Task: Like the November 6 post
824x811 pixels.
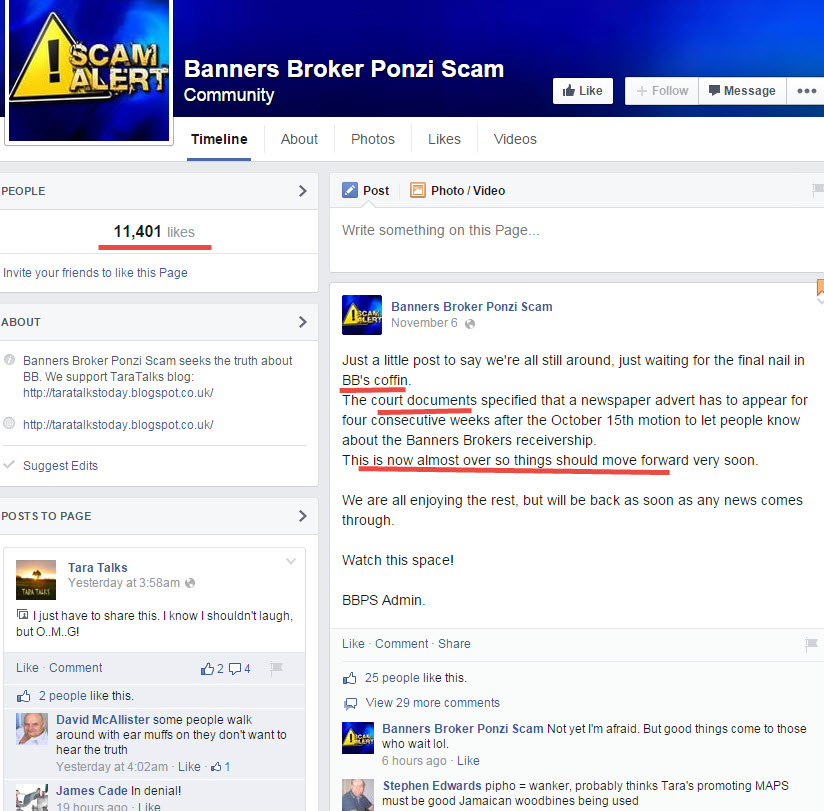Action: pos(353,644)
